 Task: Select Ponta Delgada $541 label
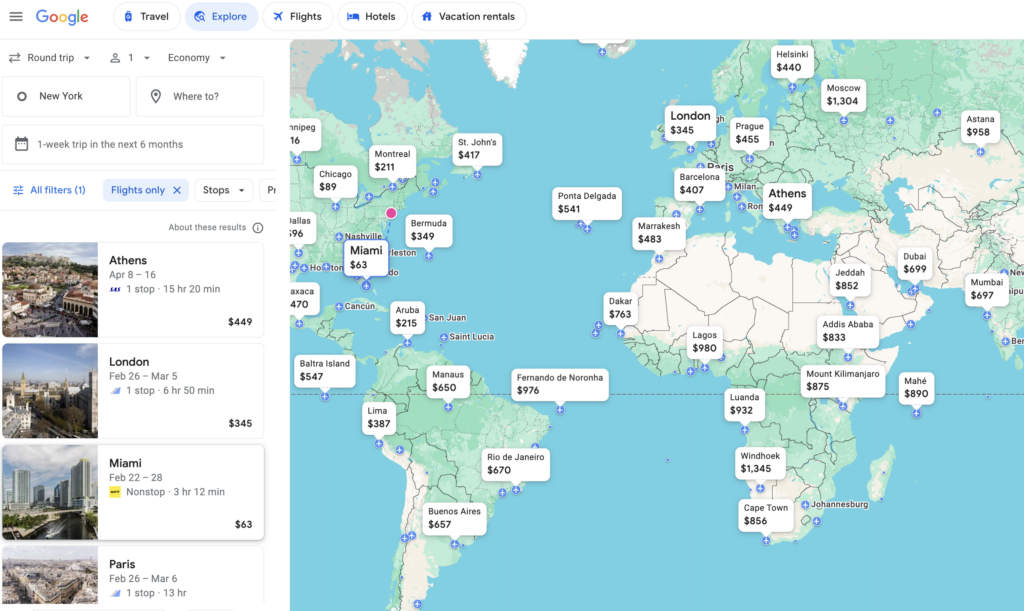(x=586, y=203)
